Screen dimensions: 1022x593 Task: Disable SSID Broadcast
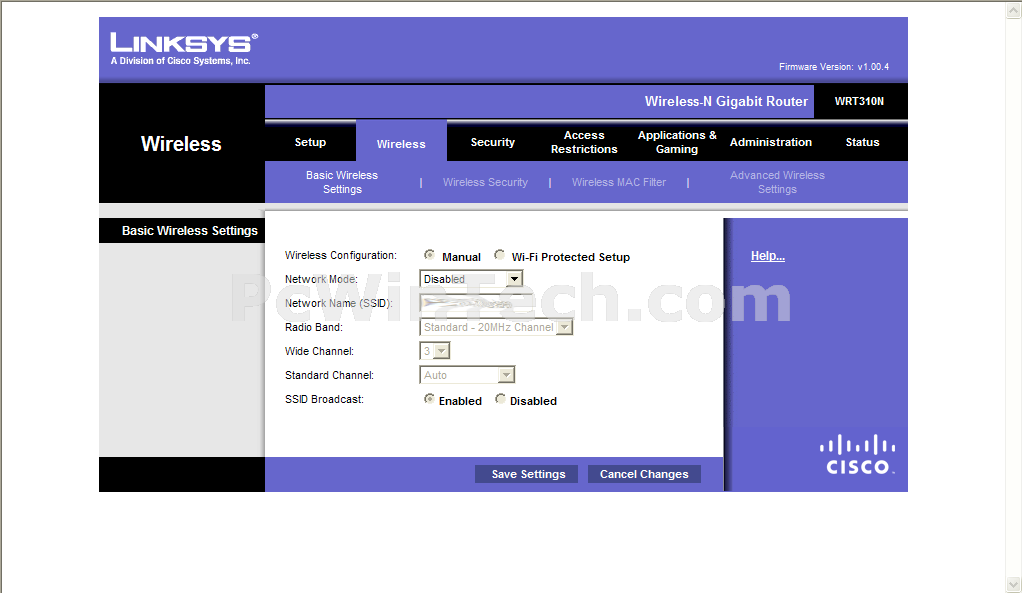coord(500,399)
